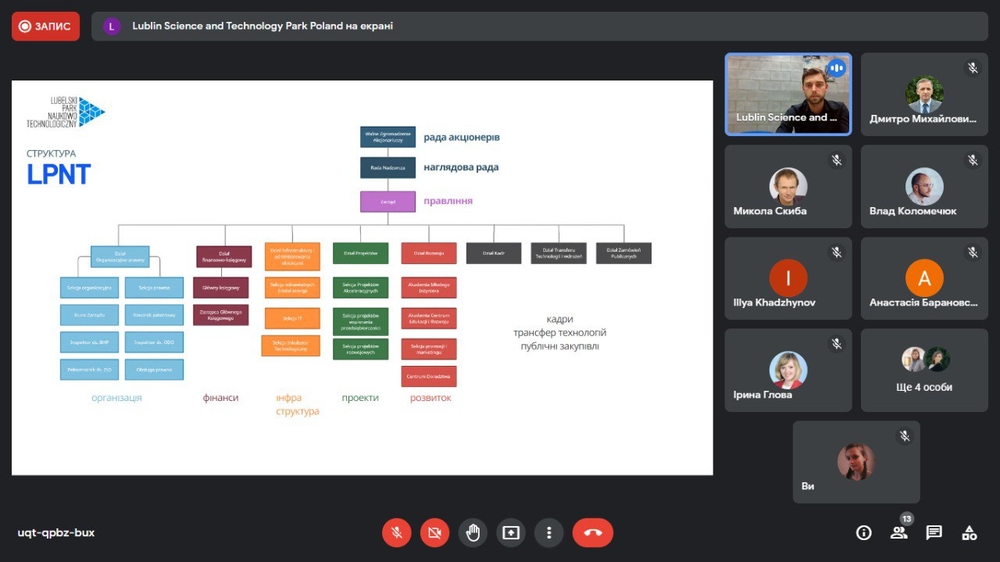Turn on the camera
The height and width of the screenshot is (562, 1000).
point(434,533)
